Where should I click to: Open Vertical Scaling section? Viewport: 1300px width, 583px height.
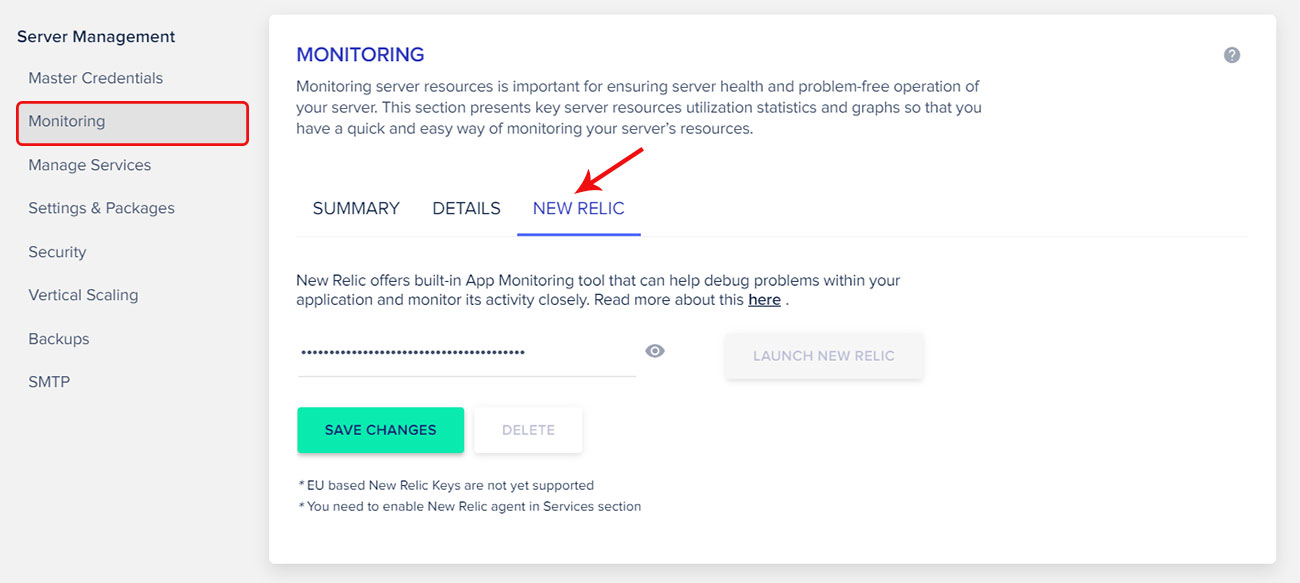click(83, 295)
